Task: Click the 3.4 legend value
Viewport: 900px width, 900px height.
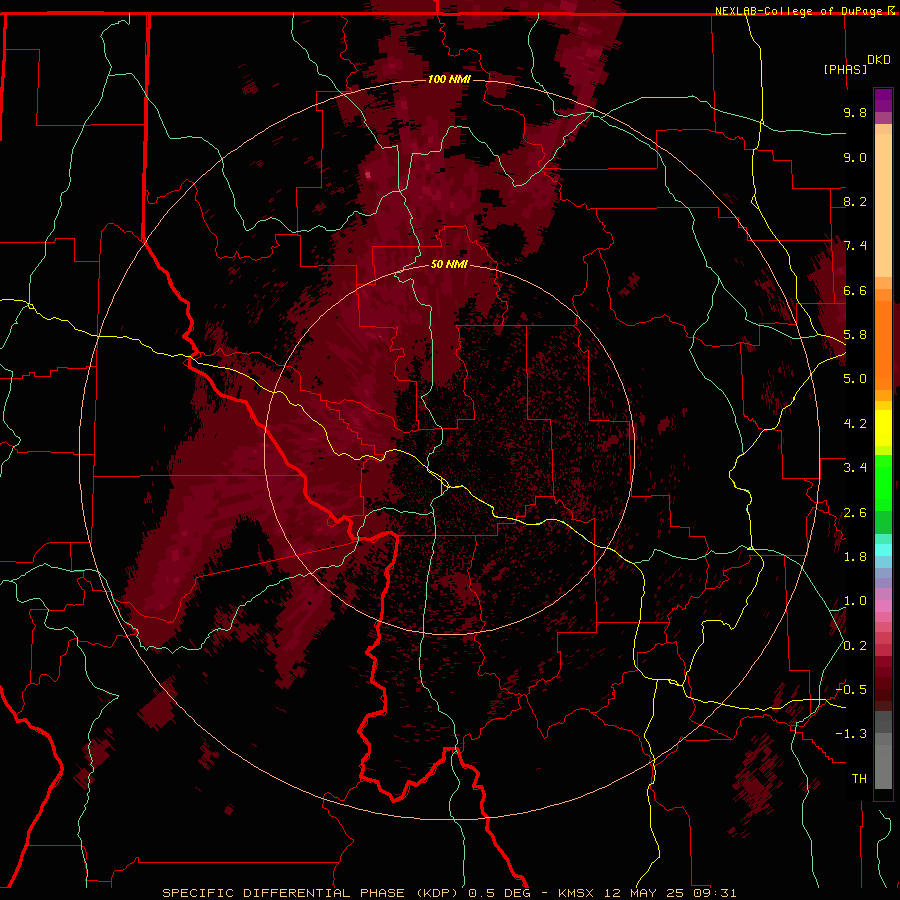Action: [x=855, y=468]
